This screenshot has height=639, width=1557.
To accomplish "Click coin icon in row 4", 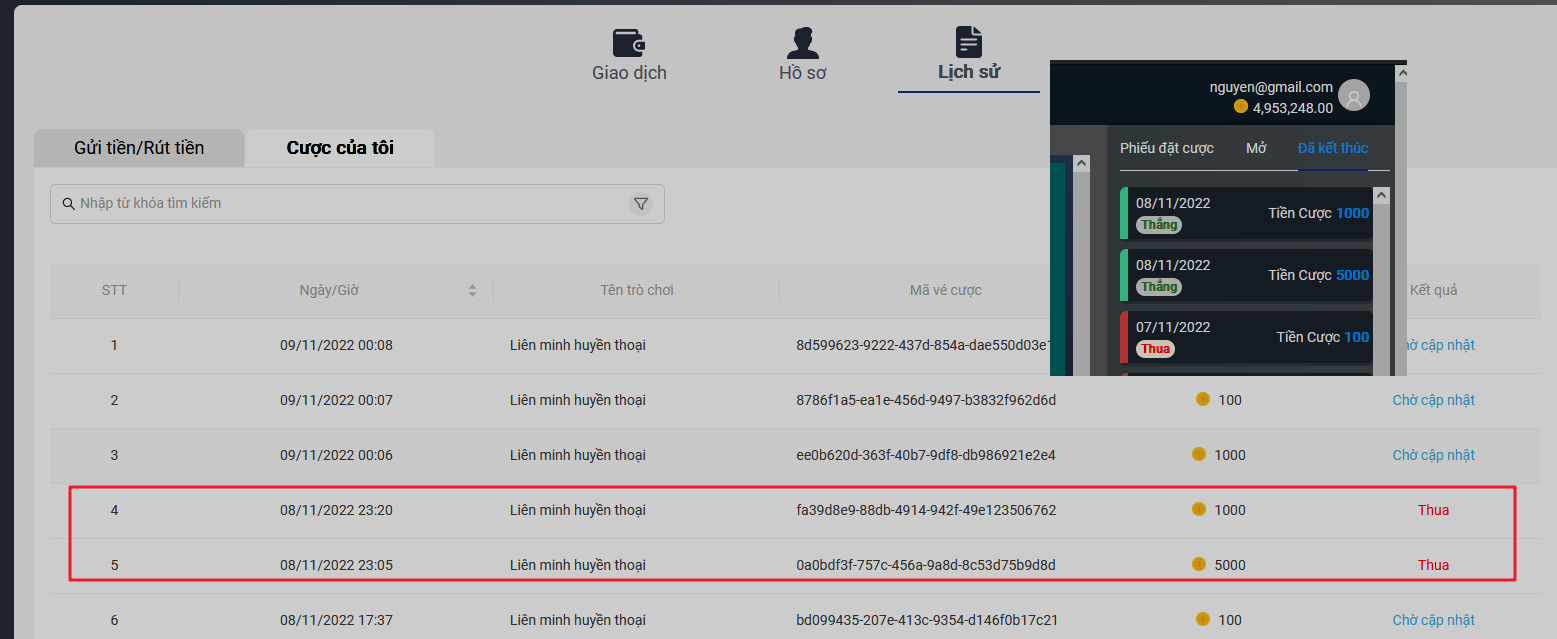I will pyautogui.click(x=1198, y=509).
